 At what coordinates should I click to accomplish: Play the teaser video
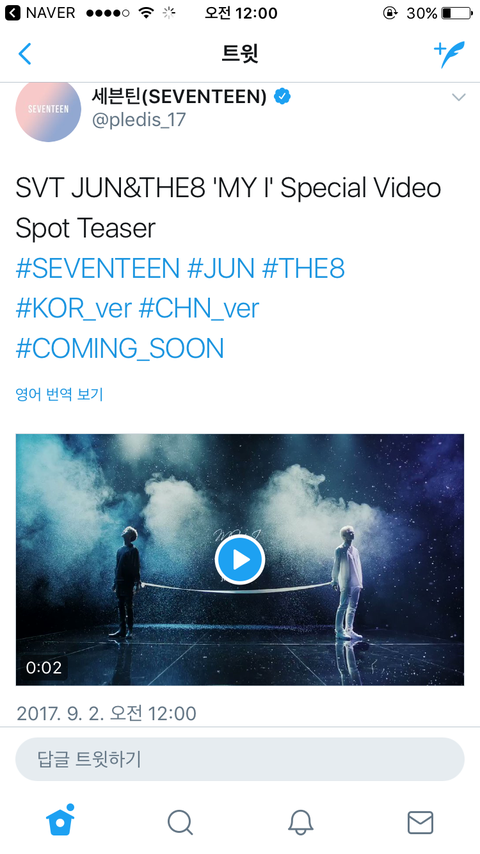coord(240,559)
